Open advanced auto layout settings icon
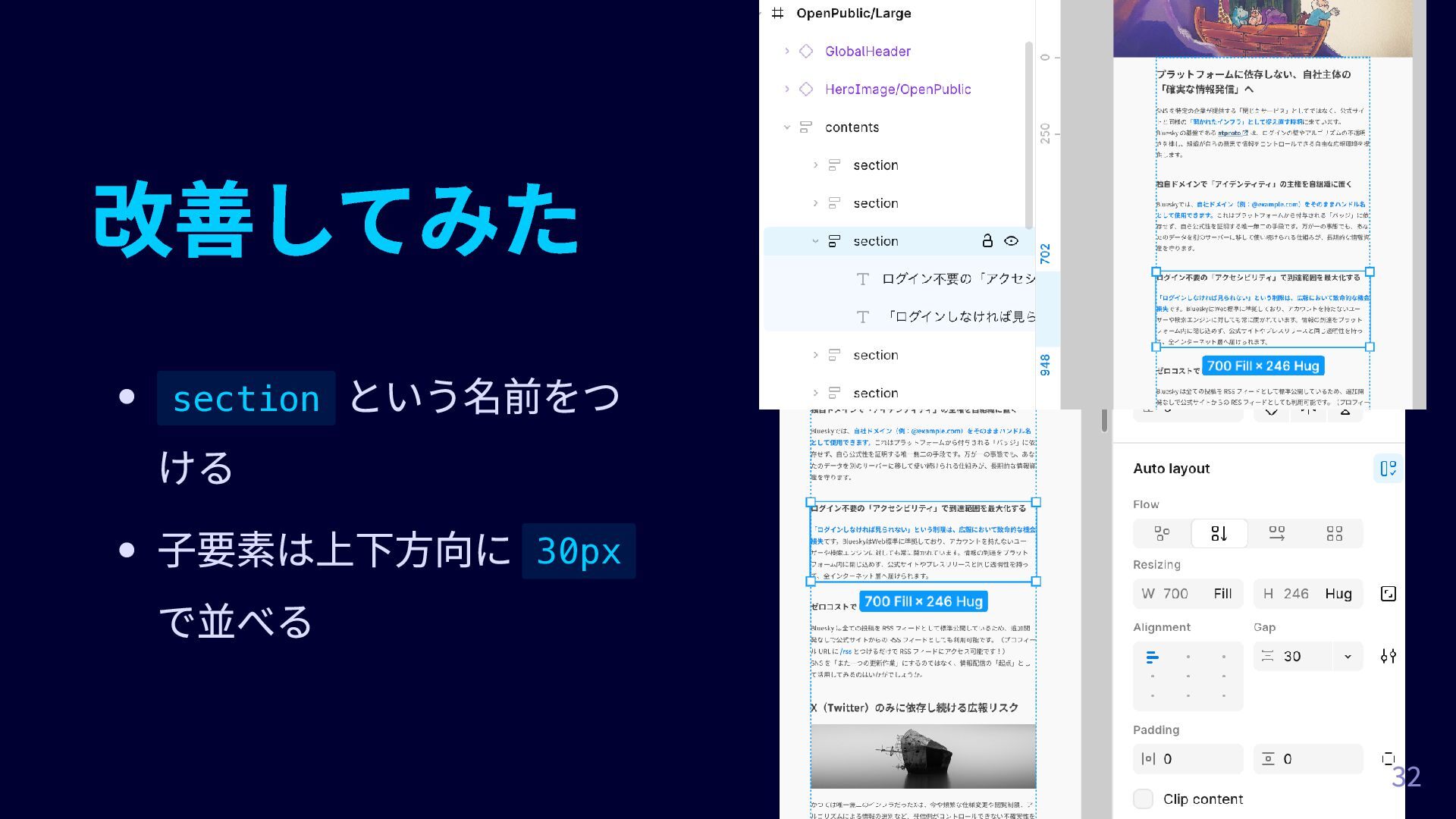1456x819 pixels. 1389,656
